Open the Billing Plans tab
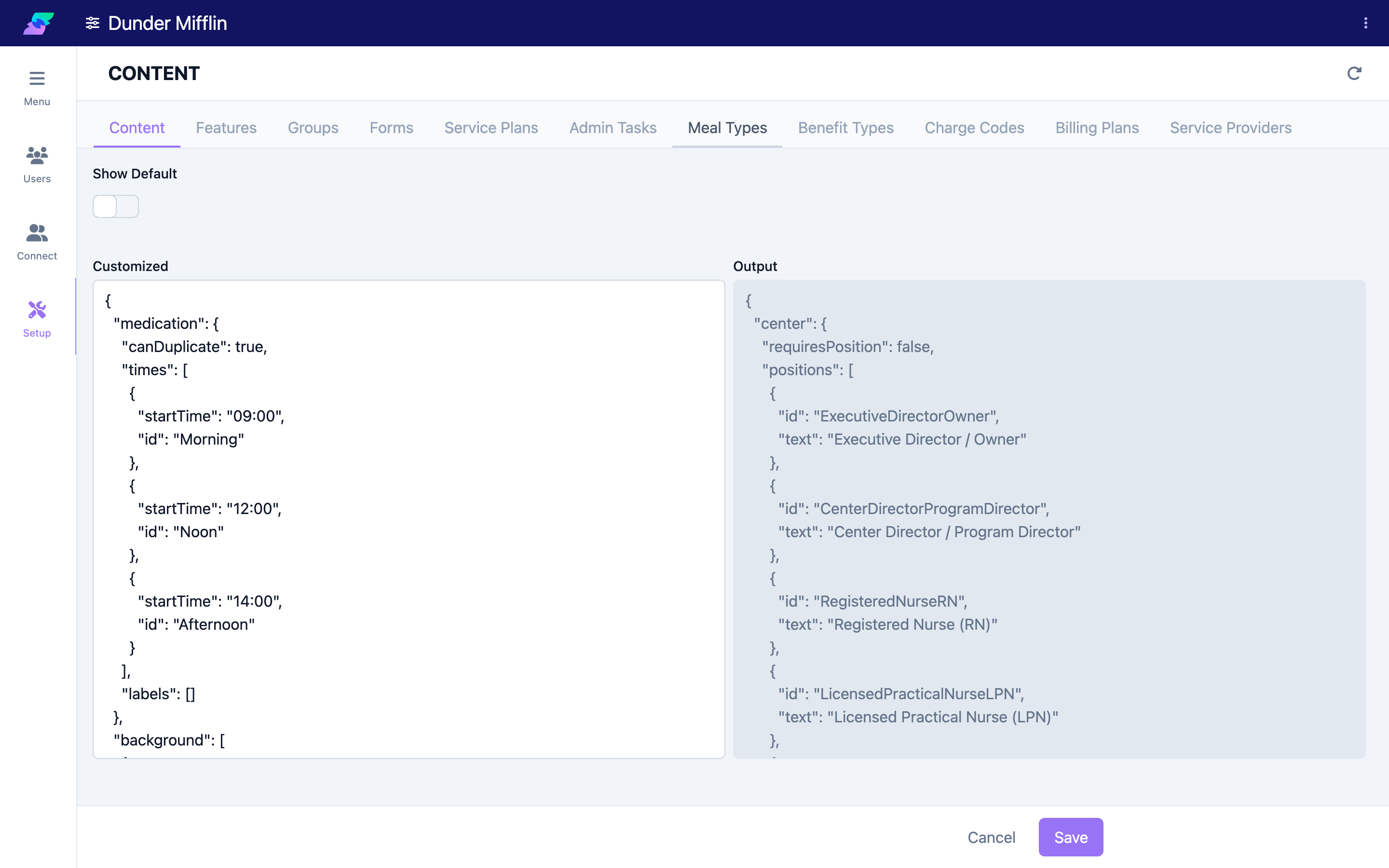This screenshot has height=868, width=1389. [x=1097, y=127]
